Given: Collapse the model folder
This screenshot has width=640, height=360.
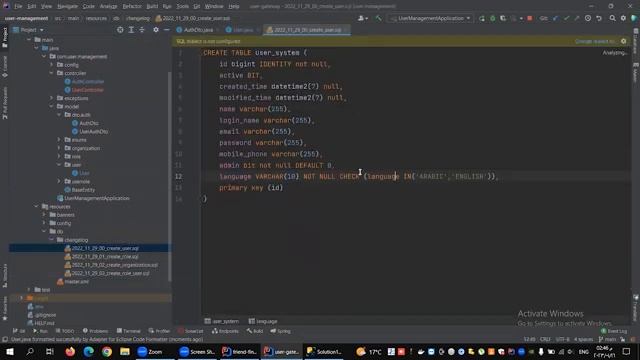Looking at the screenshot, I should (51, 107).
